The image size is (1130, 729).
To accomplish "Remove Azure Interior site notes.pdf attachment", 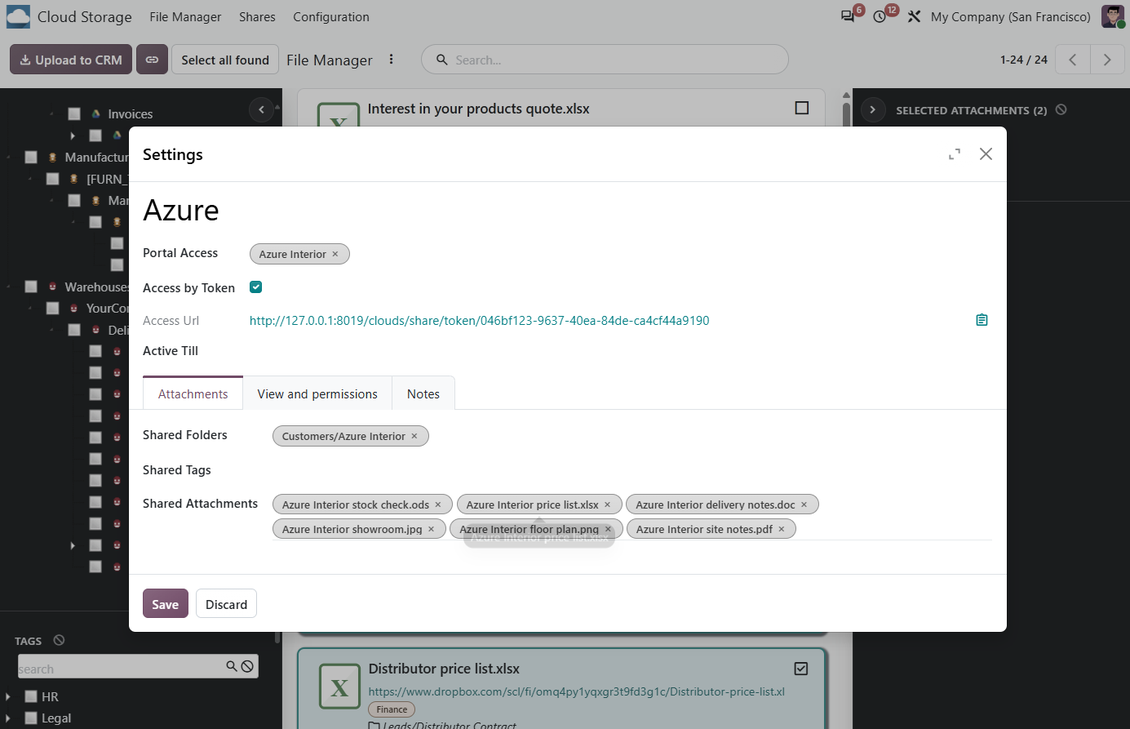I will (781, 529).
